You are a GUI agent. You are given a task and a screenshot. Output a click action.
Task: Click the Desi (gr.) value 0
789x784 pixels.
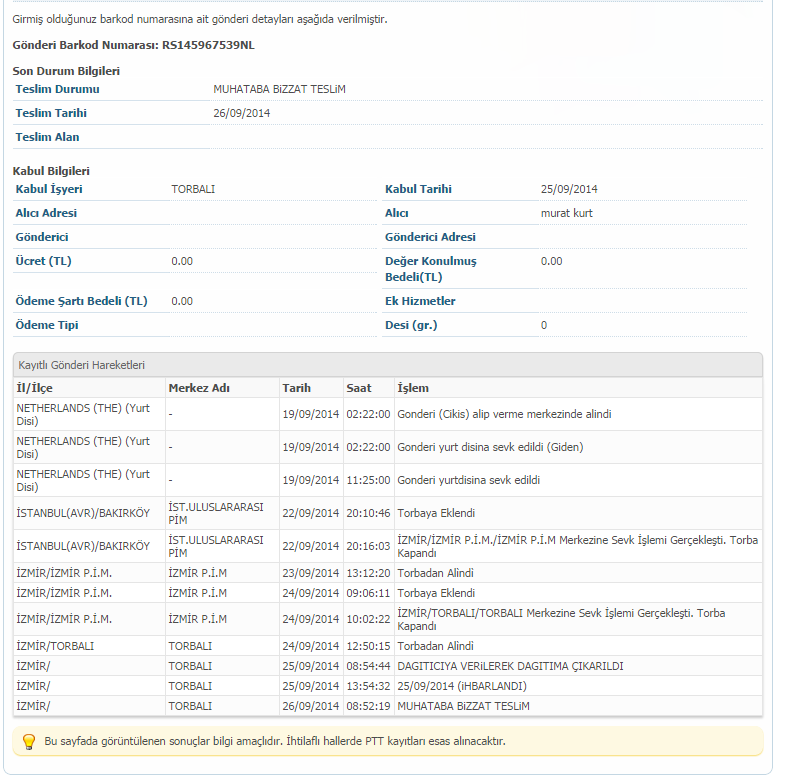[x=544, y=325]
